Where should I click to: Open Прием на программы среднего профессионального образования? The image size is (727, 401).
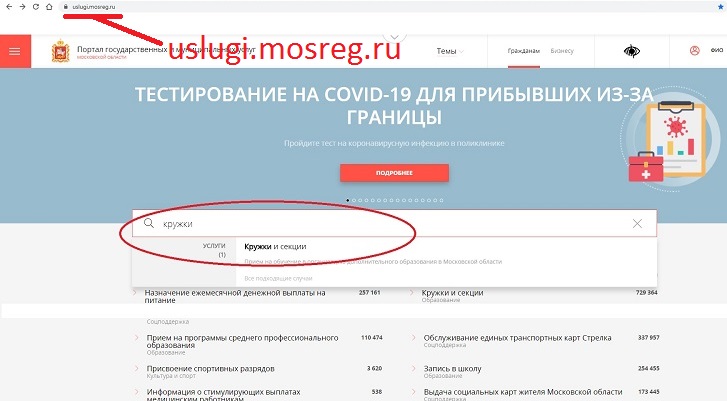[242, 341]
